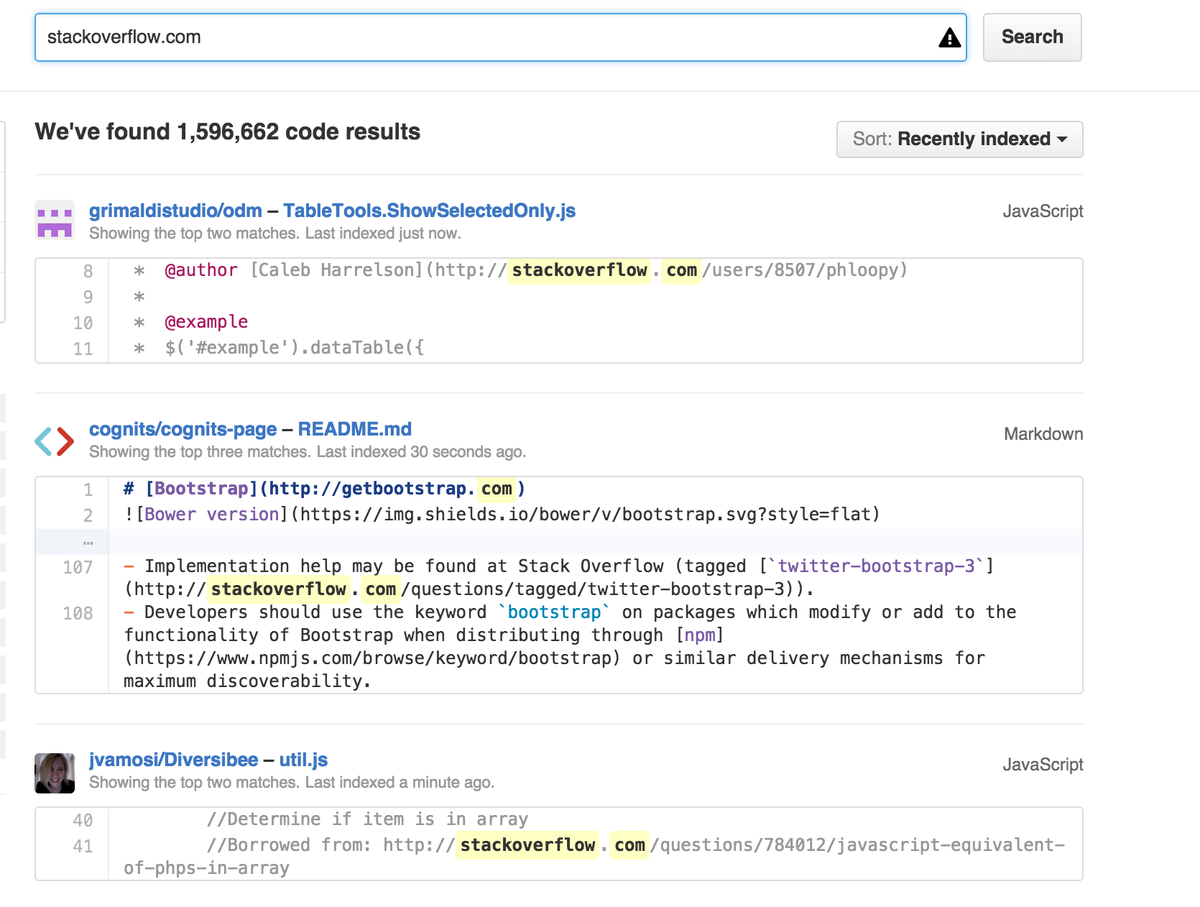Open the util.js file link
The image size is (1200, 907).
point(303,760)
